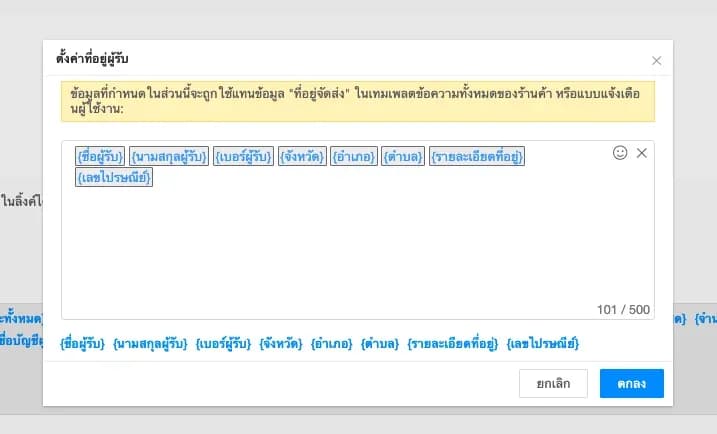717x434 pixels.
Task: Insert the {จังหวัด} variable link below the editor
Action: [x=281, y=343]
